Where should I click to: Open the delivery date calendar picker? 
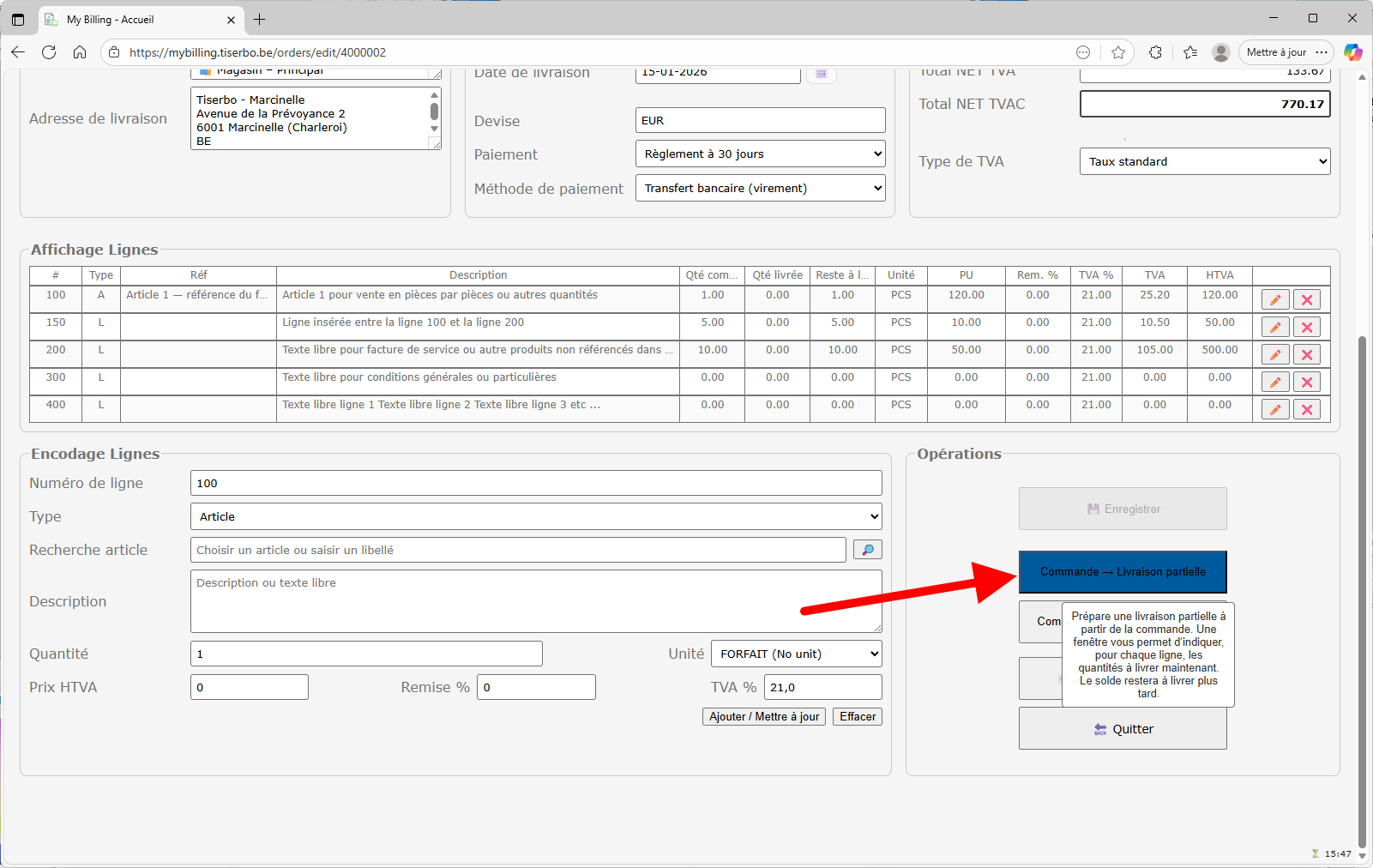tap(821, 74)
